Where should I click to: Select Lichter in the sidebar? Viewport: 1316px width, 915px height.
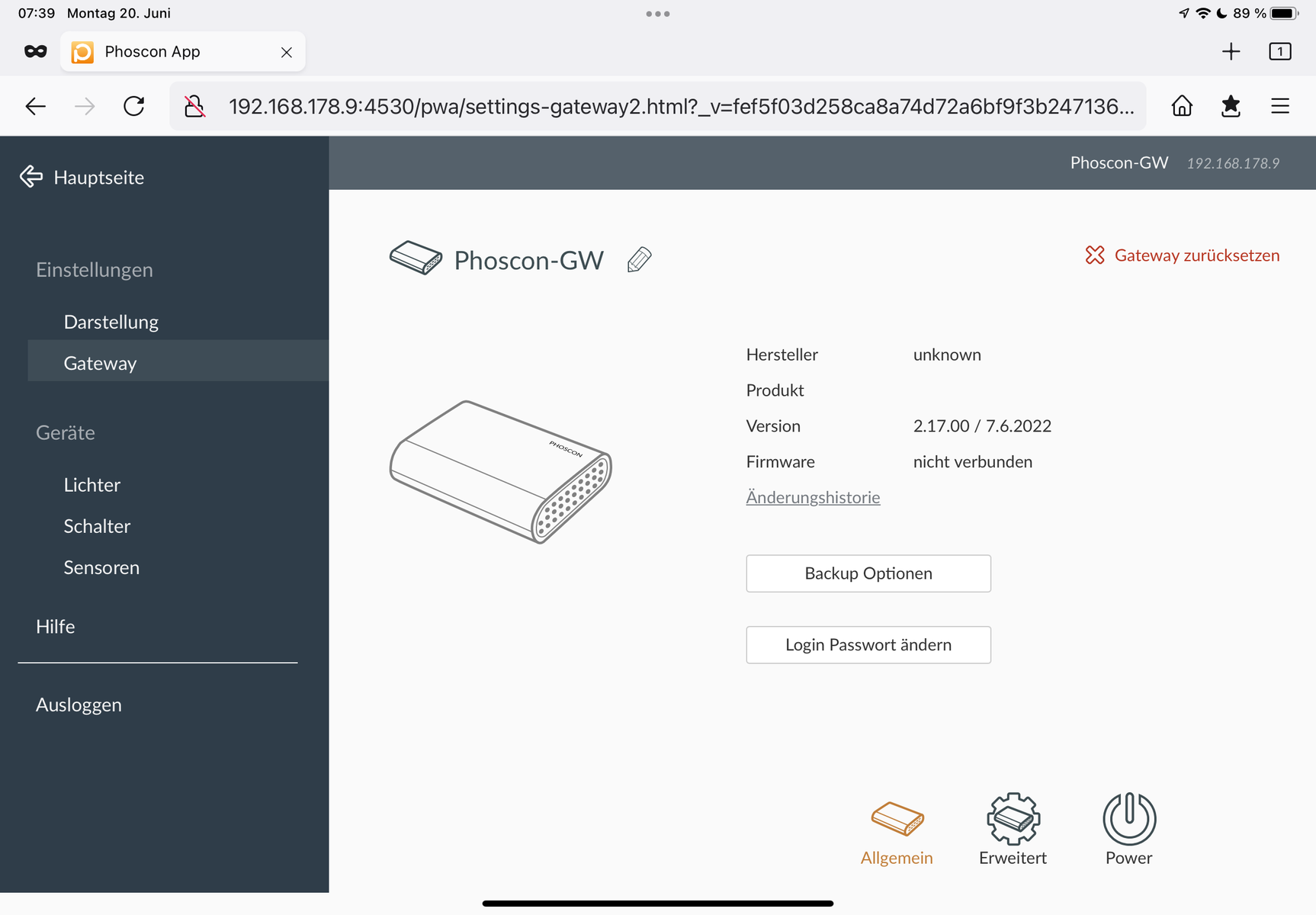(x=92, y=485)
